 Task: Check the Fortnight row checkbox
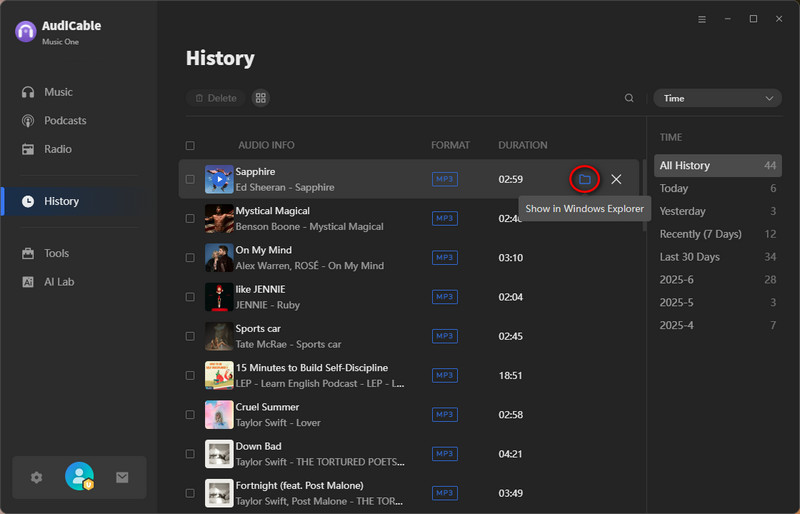click(190, 493)
